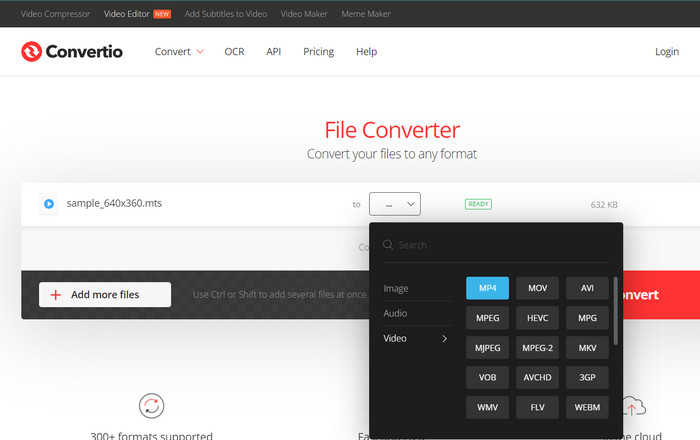Viewport: 700px width, 440px height.
Task: Choose AVI format
Action: pos(588,288)
